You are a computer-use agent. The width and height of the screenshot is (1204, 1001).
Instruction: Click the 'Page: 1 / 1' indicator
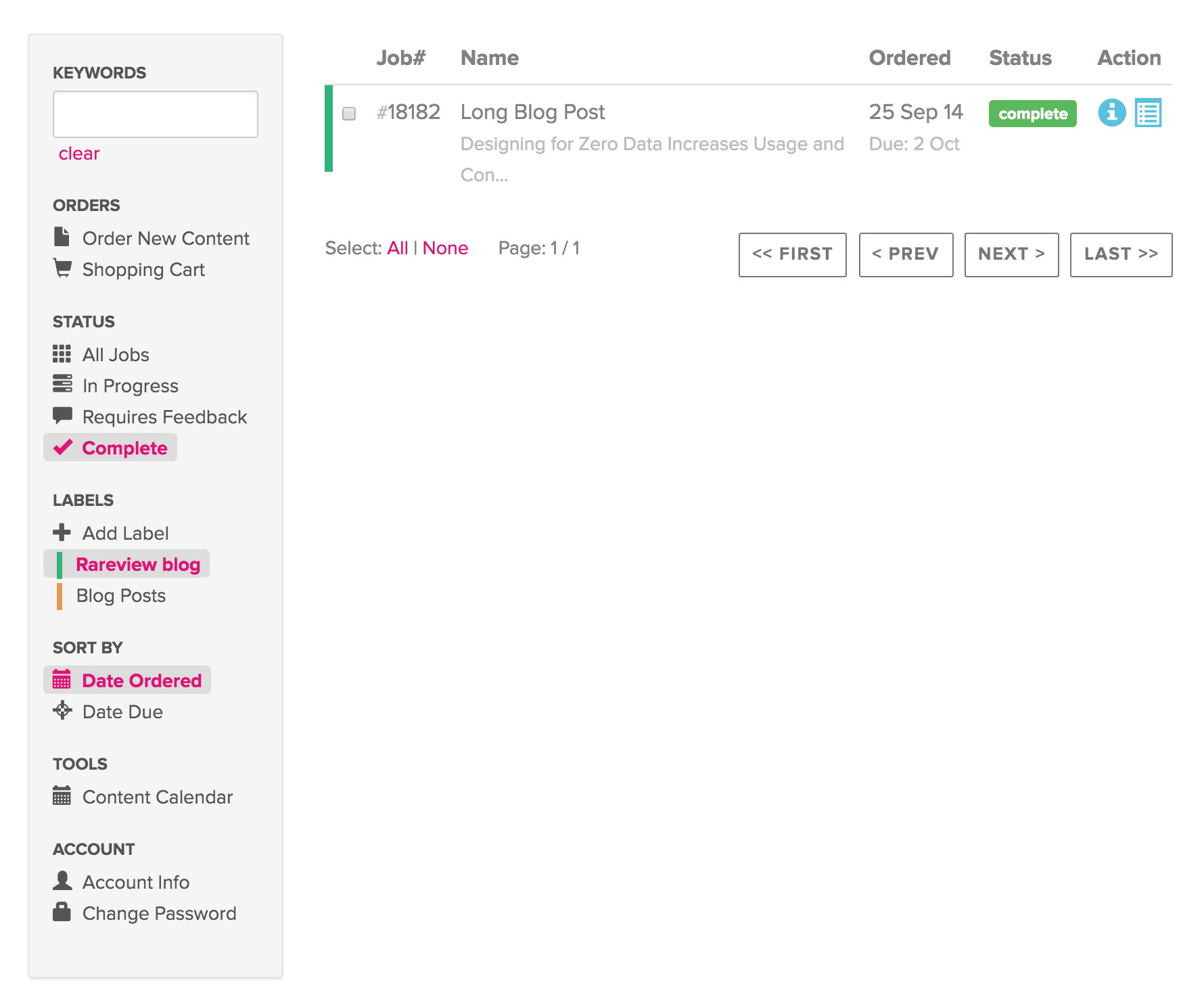click(539, 248)
